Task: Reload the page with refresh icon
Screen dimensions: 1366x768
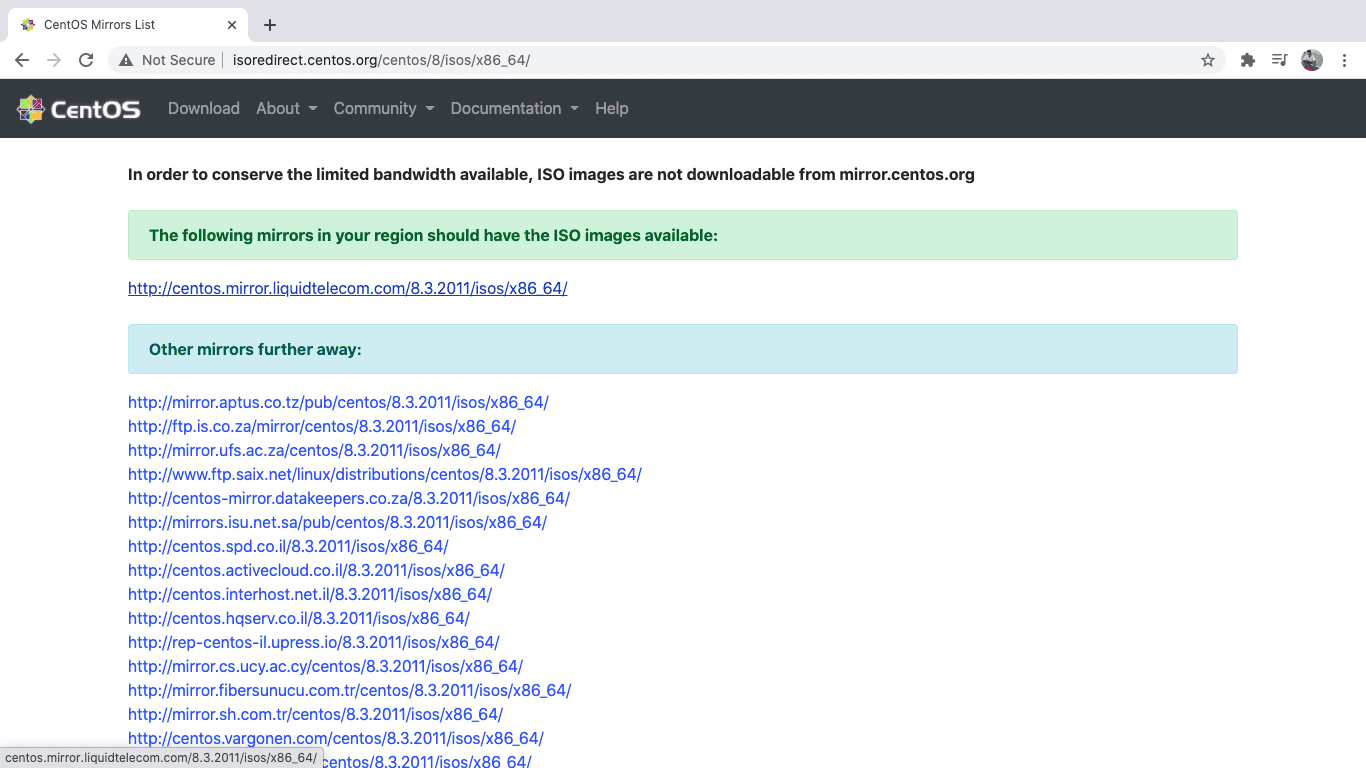Action: (x=86, y=60)
